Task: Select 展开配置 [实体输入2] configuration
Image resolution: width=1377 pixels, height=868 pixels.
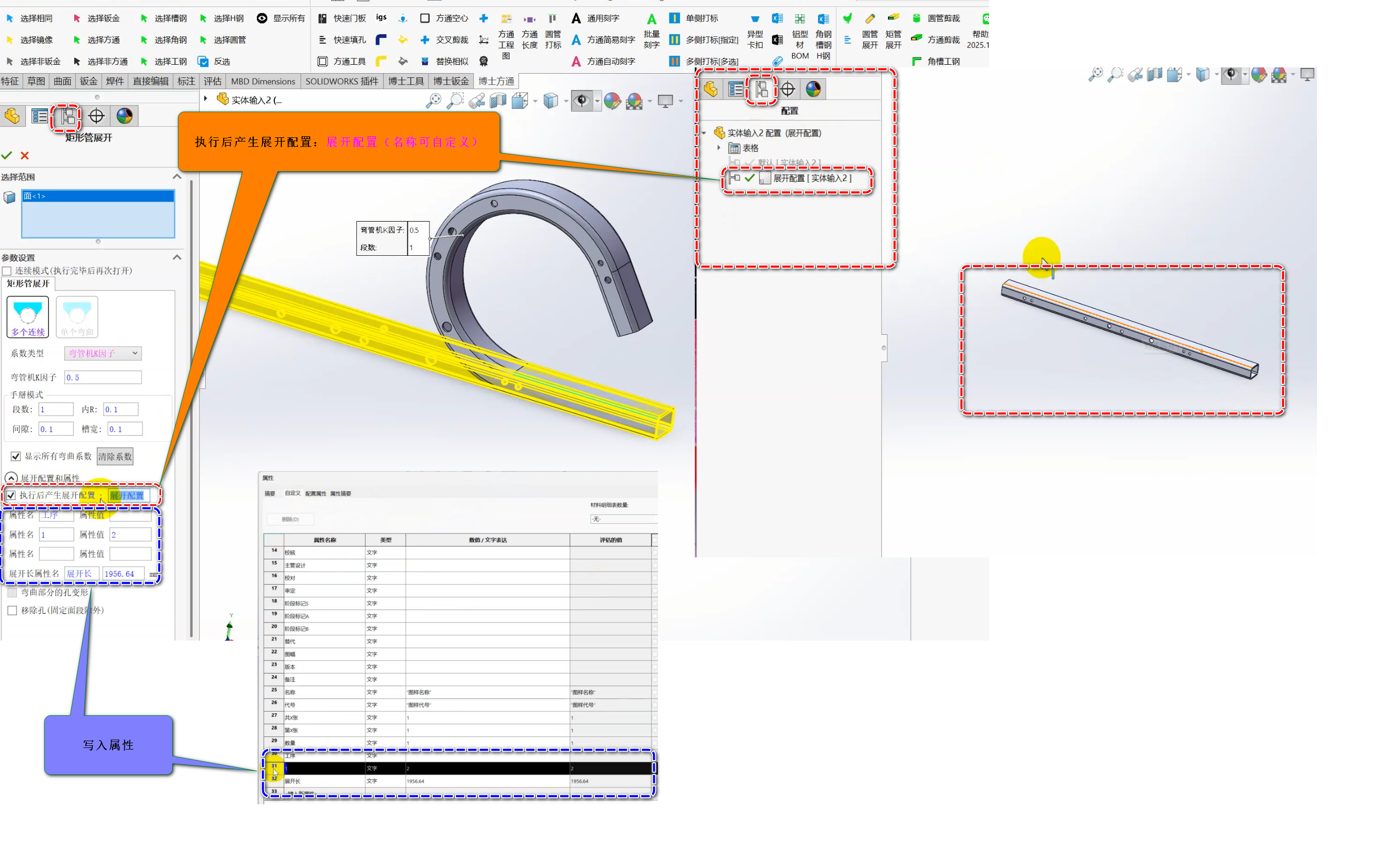Action: [812, 178]
